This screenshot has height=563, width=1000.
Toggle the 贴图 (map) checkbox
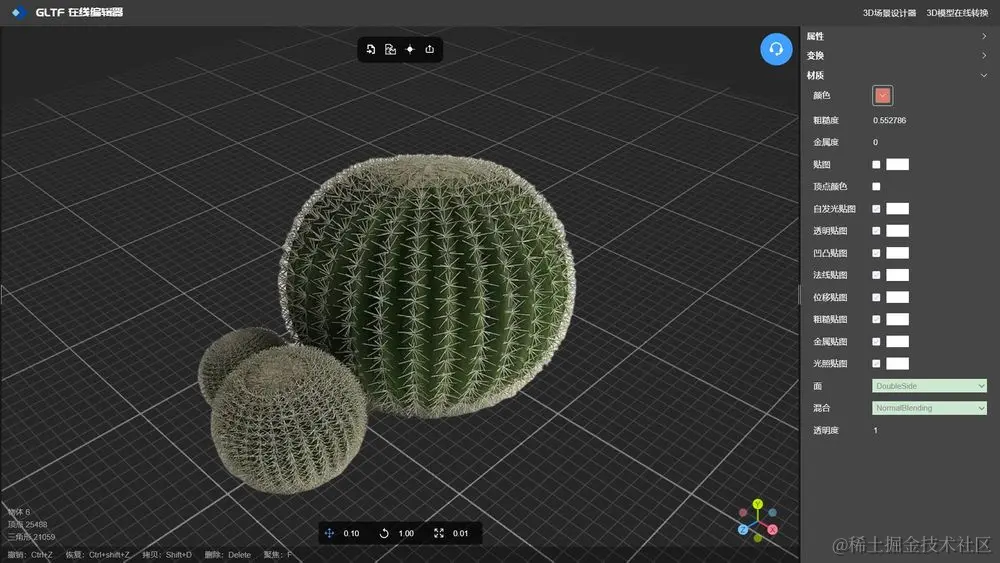pos(876,165)
